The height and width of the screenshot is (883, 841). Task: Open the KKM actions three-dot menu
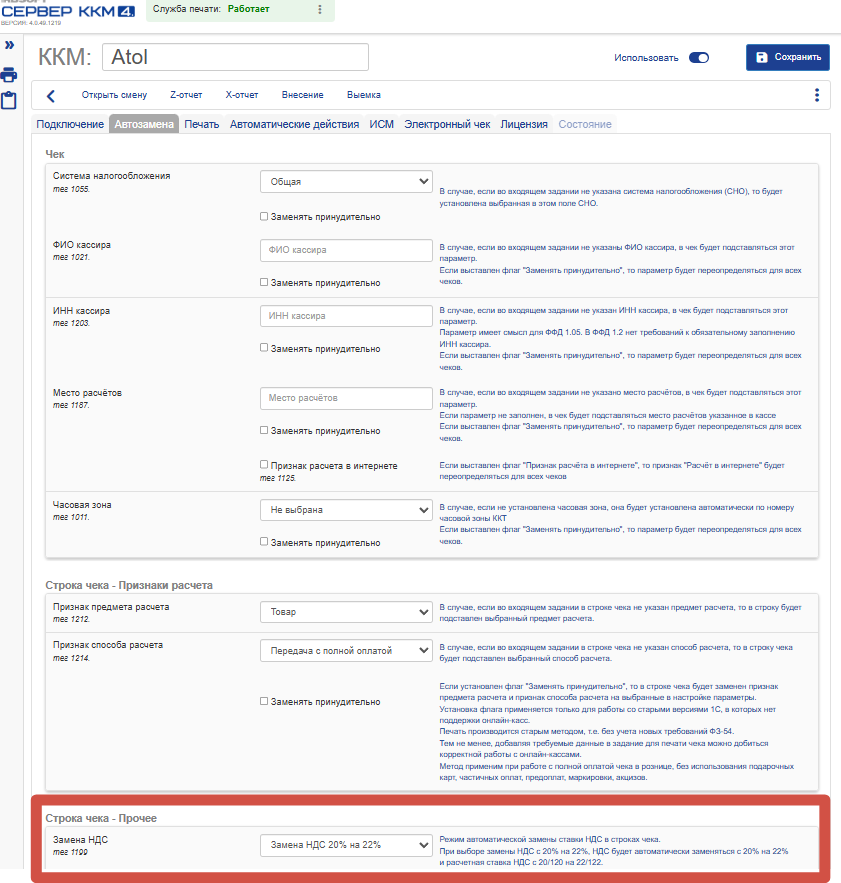coord(817,95)
